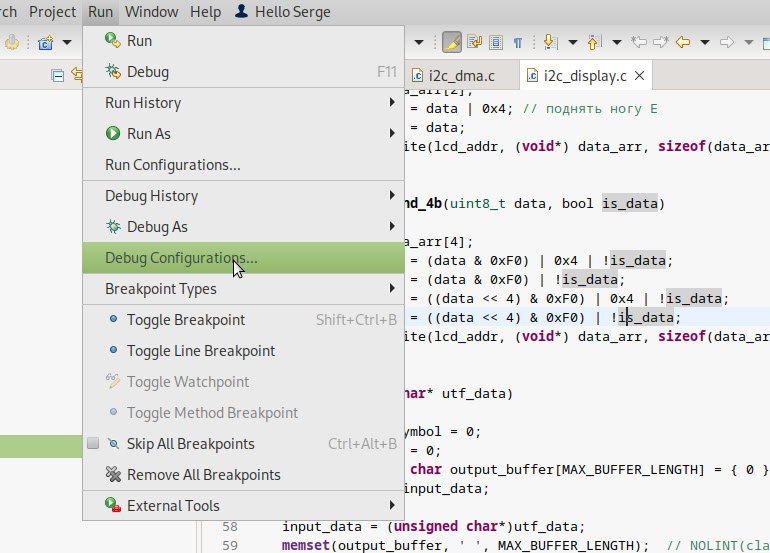Toggle Word Wrap toolbar icon
The height and width of the screenshot is (553, 770).
click(474, 42)
